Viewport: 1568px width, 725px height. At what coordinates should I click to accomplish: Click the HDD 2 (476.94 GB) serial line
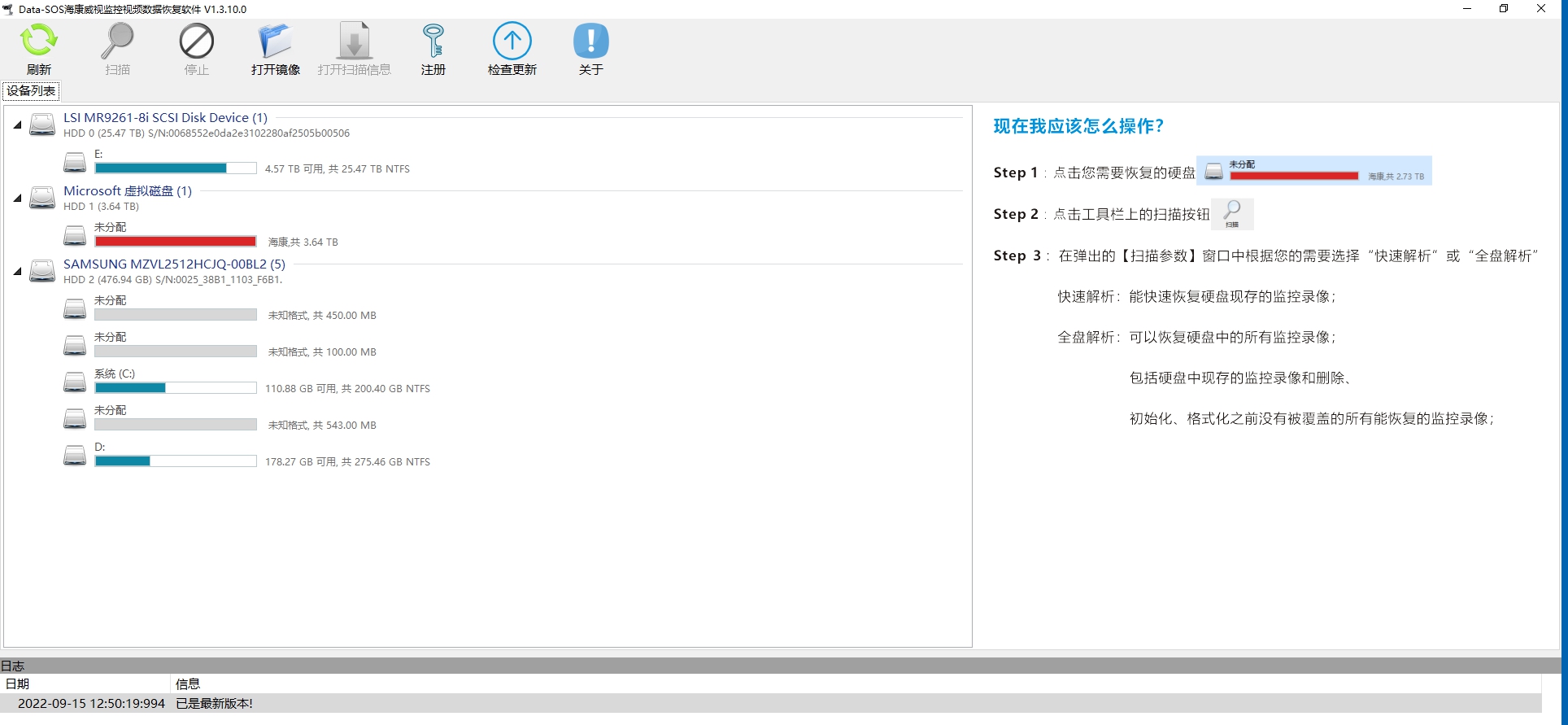click(x=172, y=280)
